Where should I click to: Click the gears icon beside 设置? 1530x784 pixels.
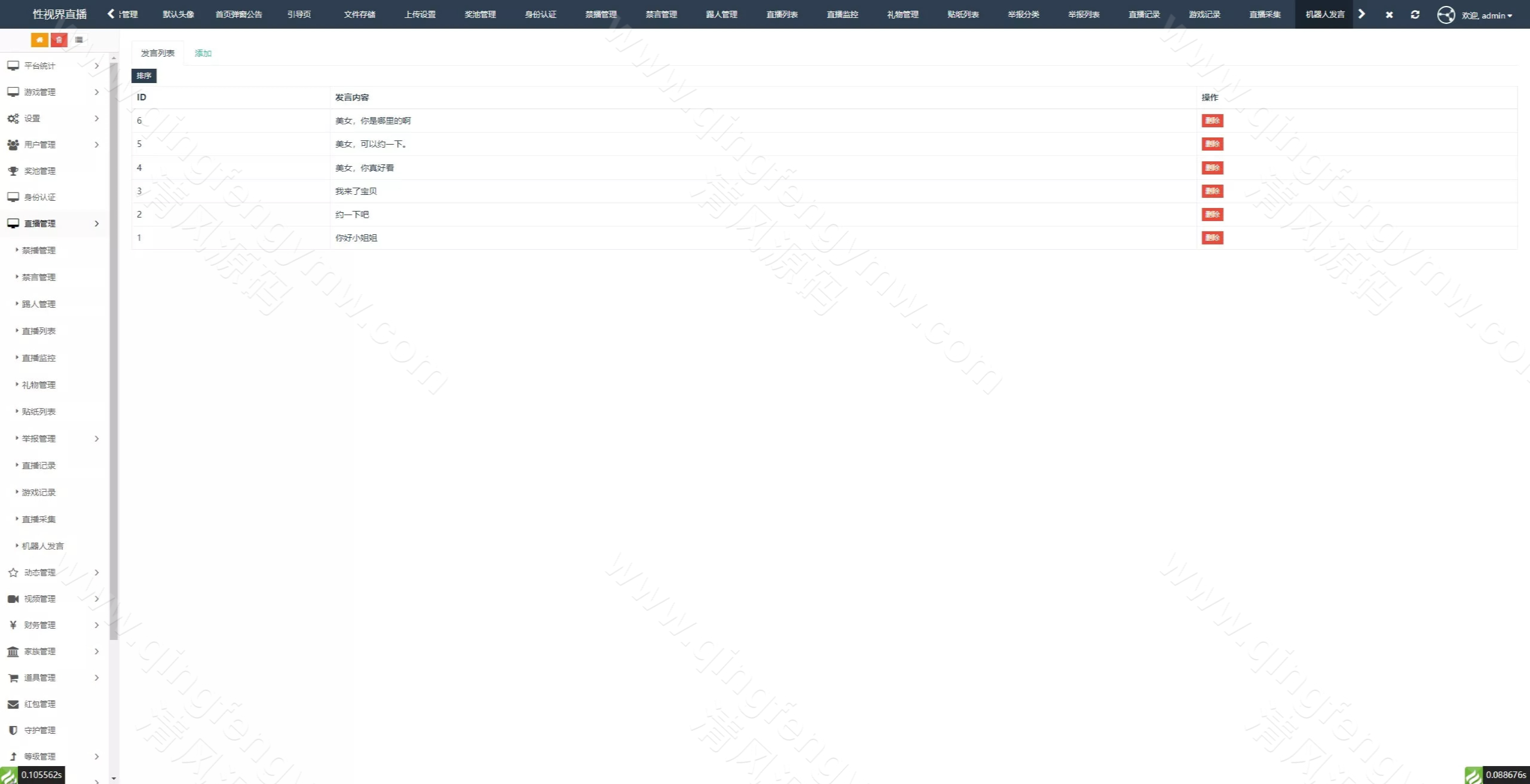click(13, 118)
